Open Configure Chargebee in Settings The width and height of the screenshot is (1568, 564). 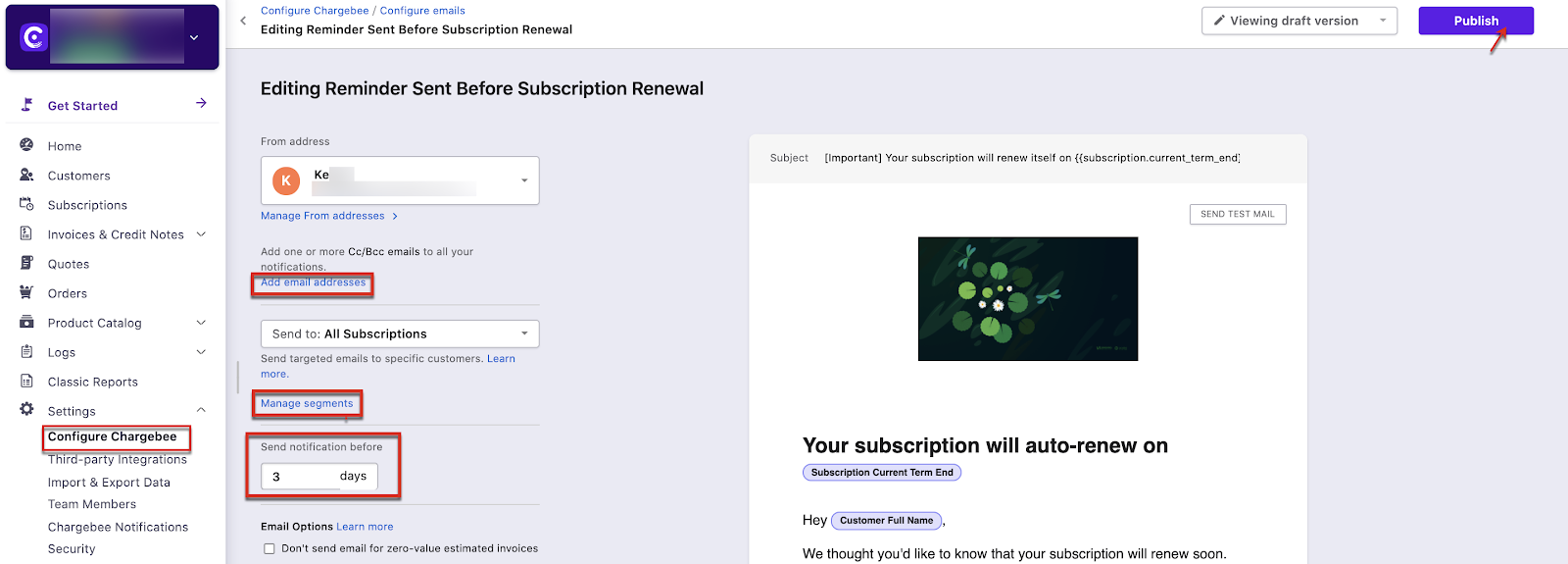(113, 436)
